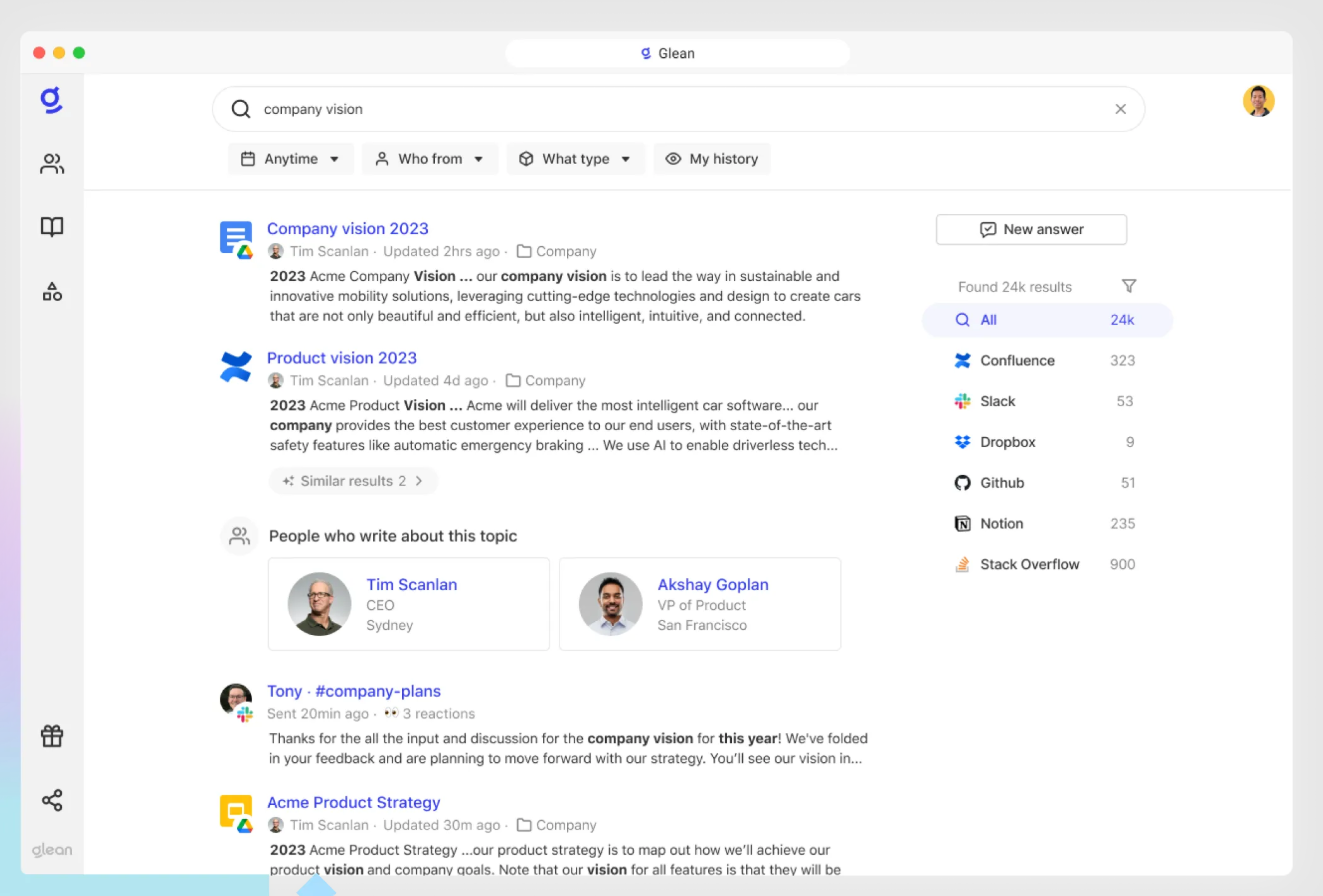
Task: Filter results by Stack Overflow
Action: coord(1047,564)
